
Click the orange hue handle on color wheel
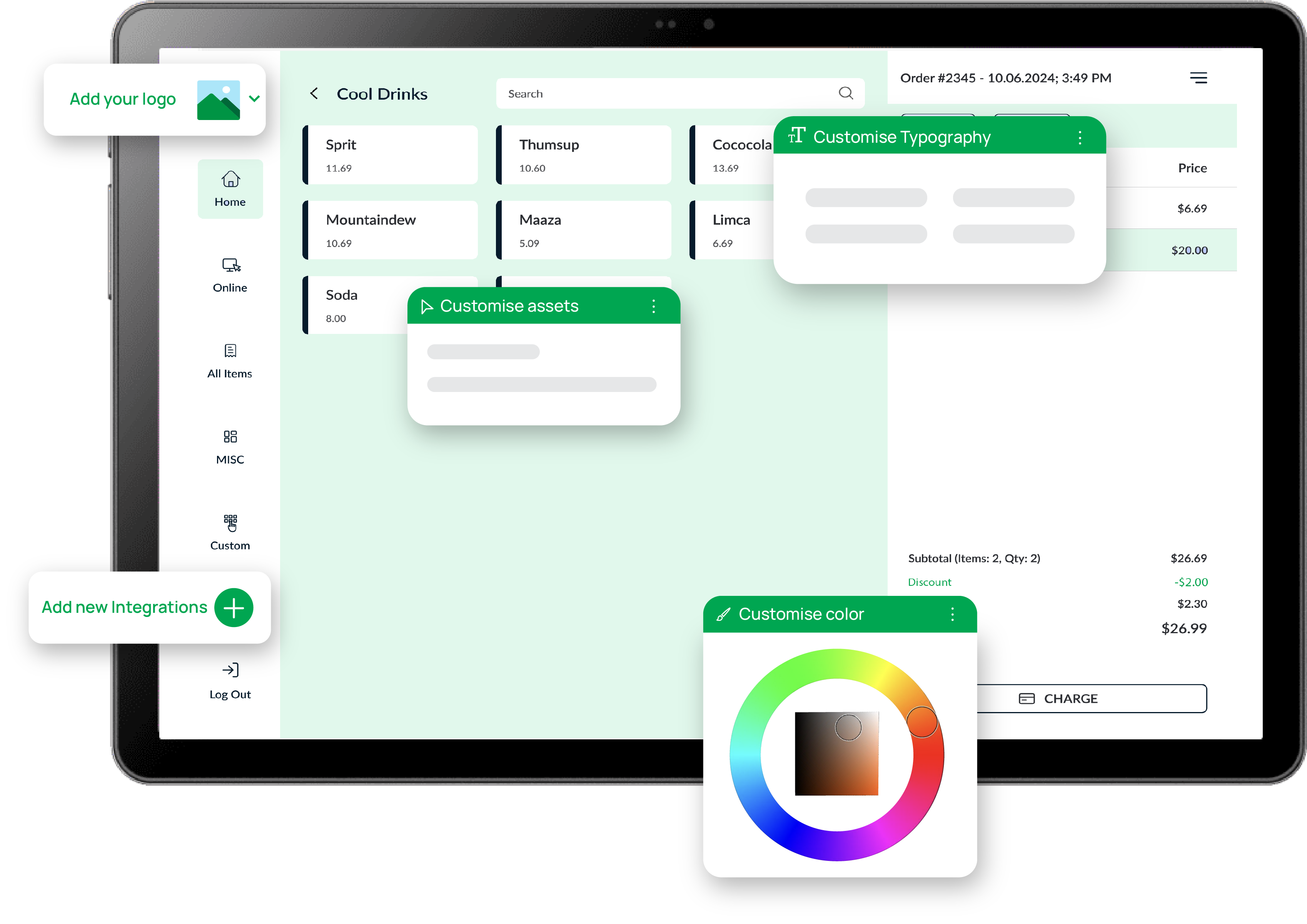(921, 722)
